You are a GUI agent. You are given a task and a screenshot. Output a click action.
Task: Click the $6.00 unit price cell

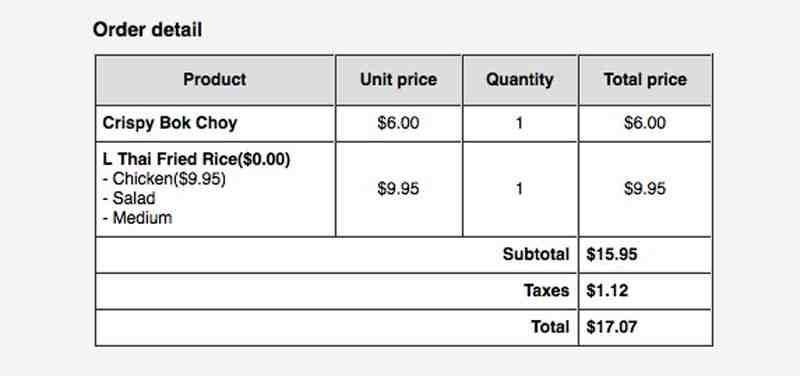click(398, 123)
